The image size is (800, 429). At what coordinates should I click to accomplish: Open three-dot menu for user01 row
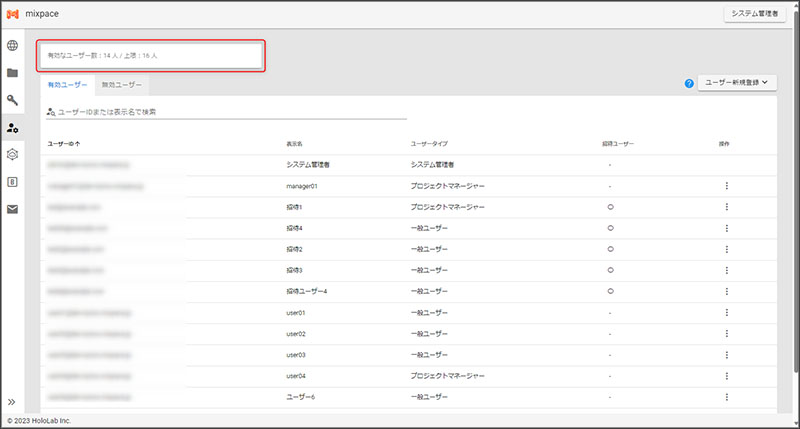click(726, 312)
